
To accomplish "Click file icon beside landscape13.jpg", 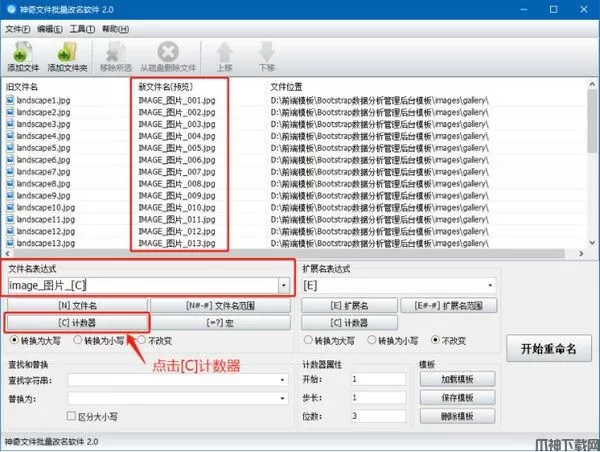I will (x=10, y=243).
